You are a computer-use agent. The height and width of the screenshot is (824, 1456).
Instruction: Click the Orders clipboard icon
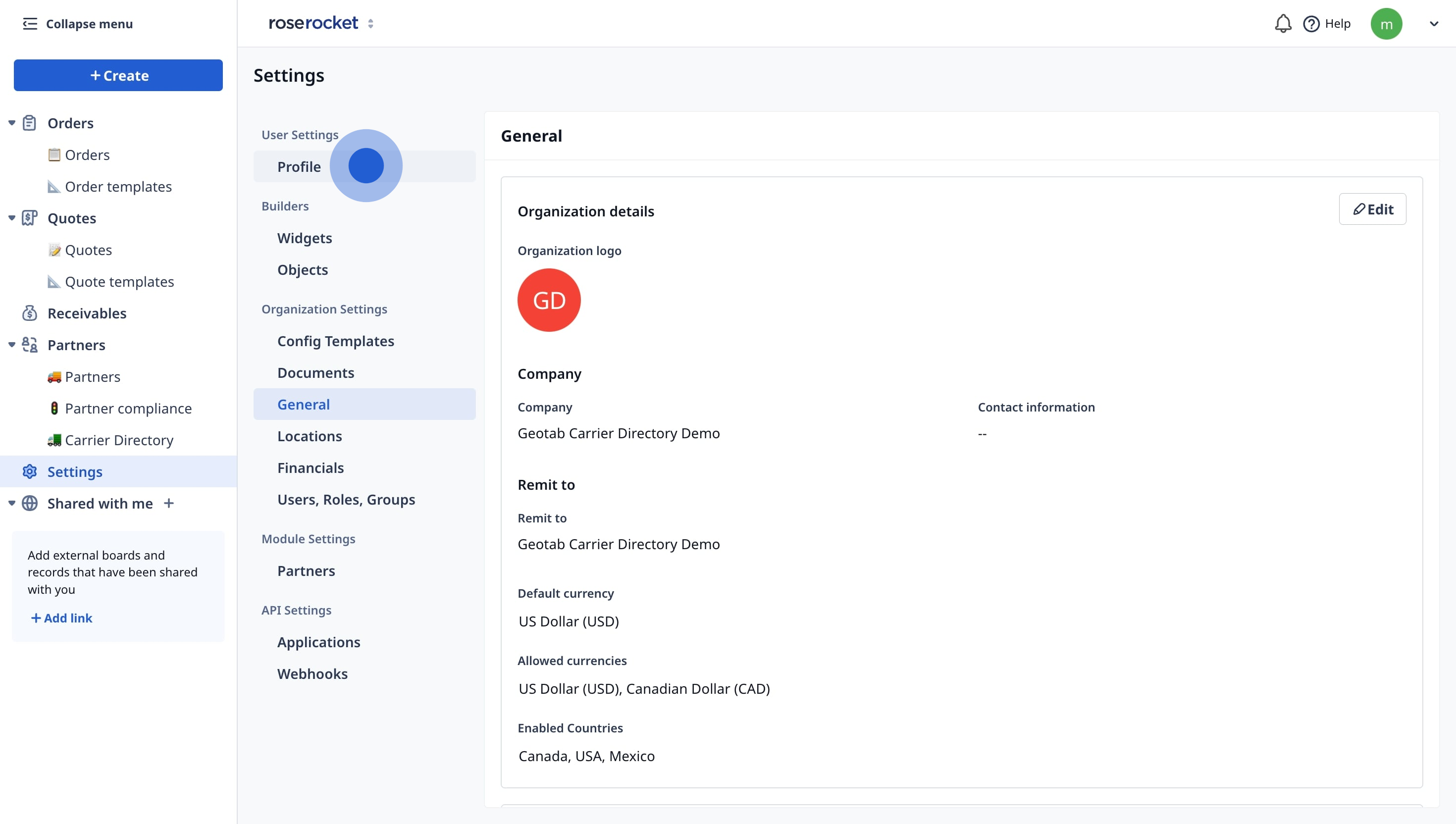click(29, 123)
